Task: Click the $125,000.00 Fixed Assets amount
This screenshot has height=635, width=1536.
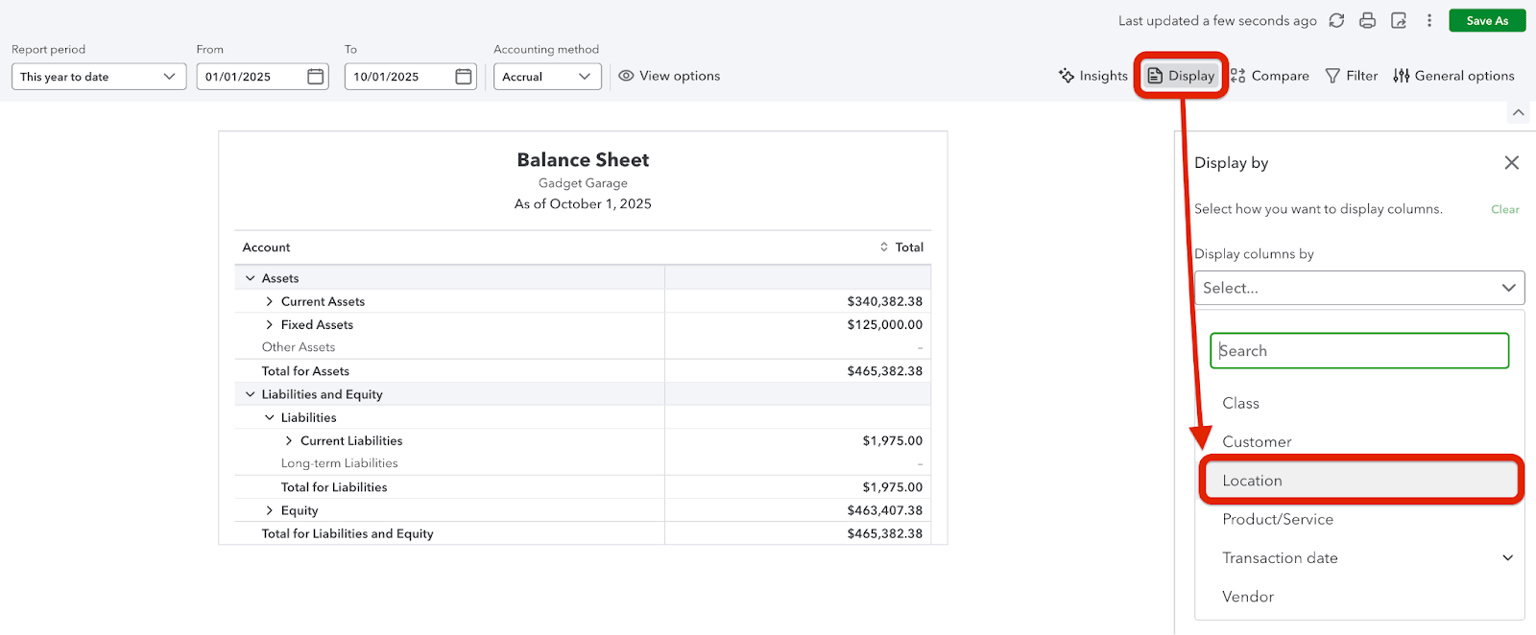Action: pyautogui.click(x=885, y=324)
